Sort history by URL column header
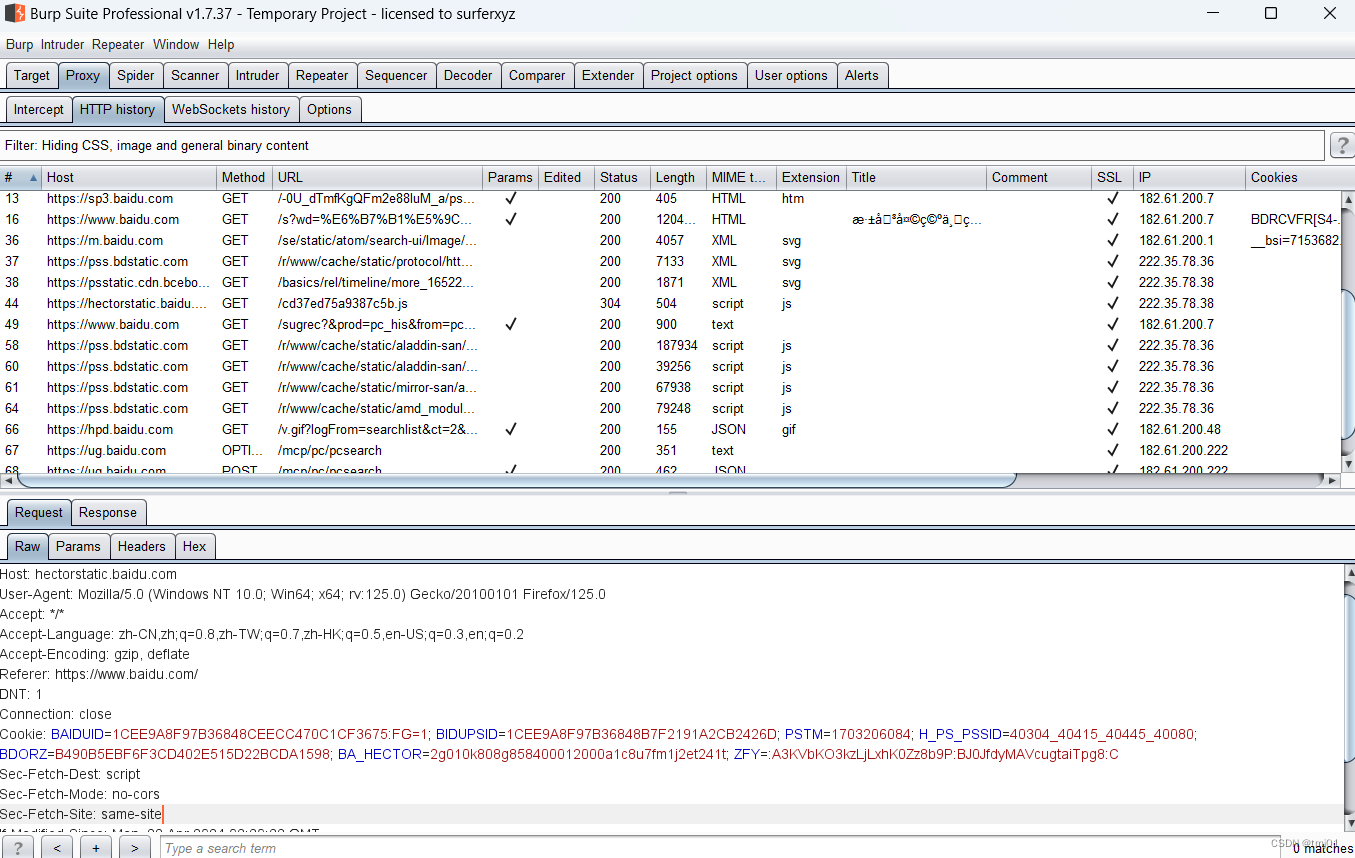This screenshot has width=1355, height=858. click(x=378, y=177)
